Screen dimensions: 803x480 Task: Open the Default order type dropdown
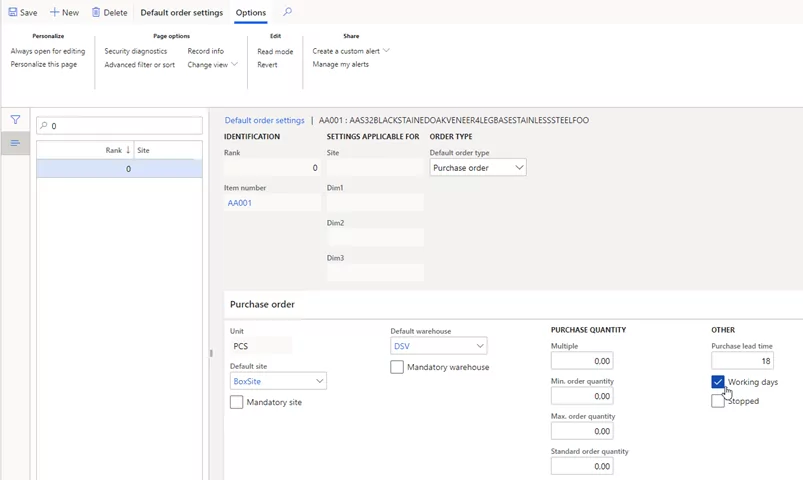519,168
